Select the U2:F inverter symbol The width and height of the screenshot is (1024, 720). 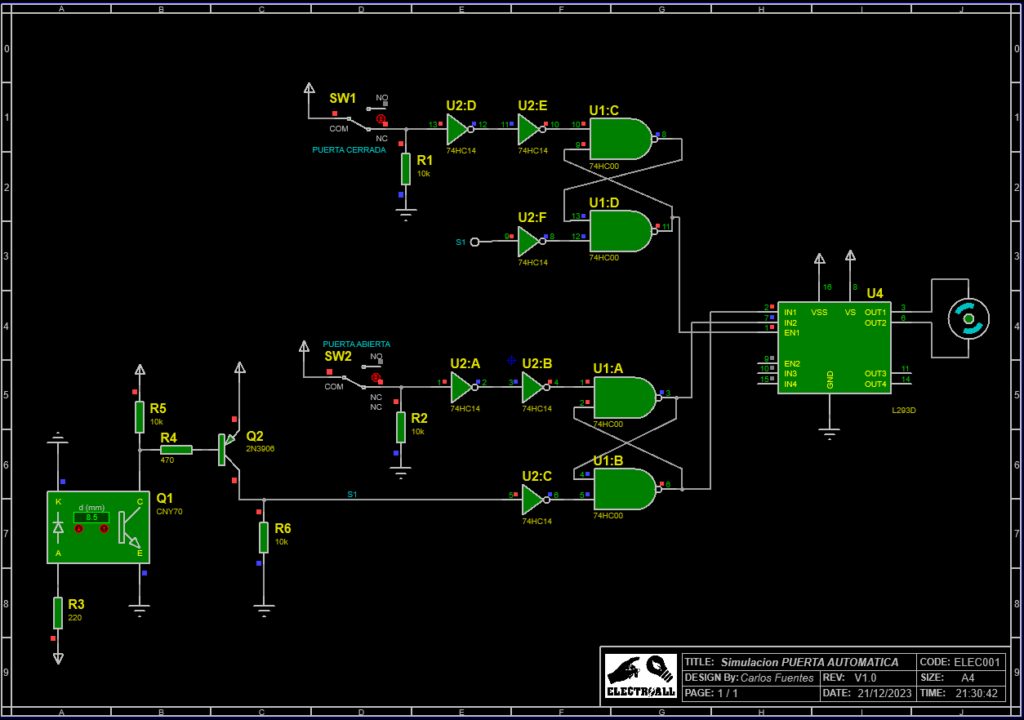coord(529,241)
